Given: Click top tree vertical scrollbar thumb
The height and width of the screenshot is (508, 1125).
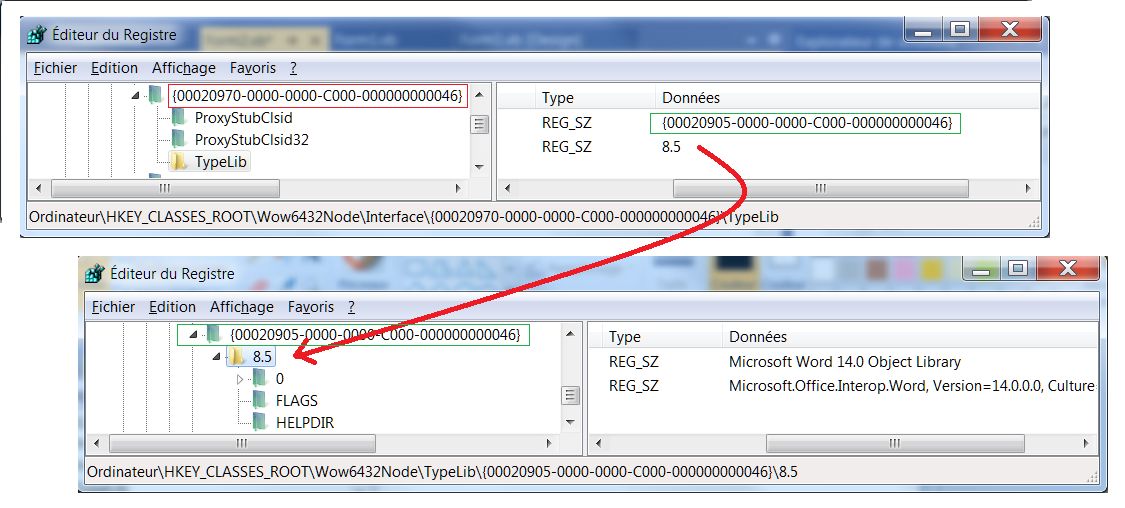Looking at the screenshot, I should 479,124.
